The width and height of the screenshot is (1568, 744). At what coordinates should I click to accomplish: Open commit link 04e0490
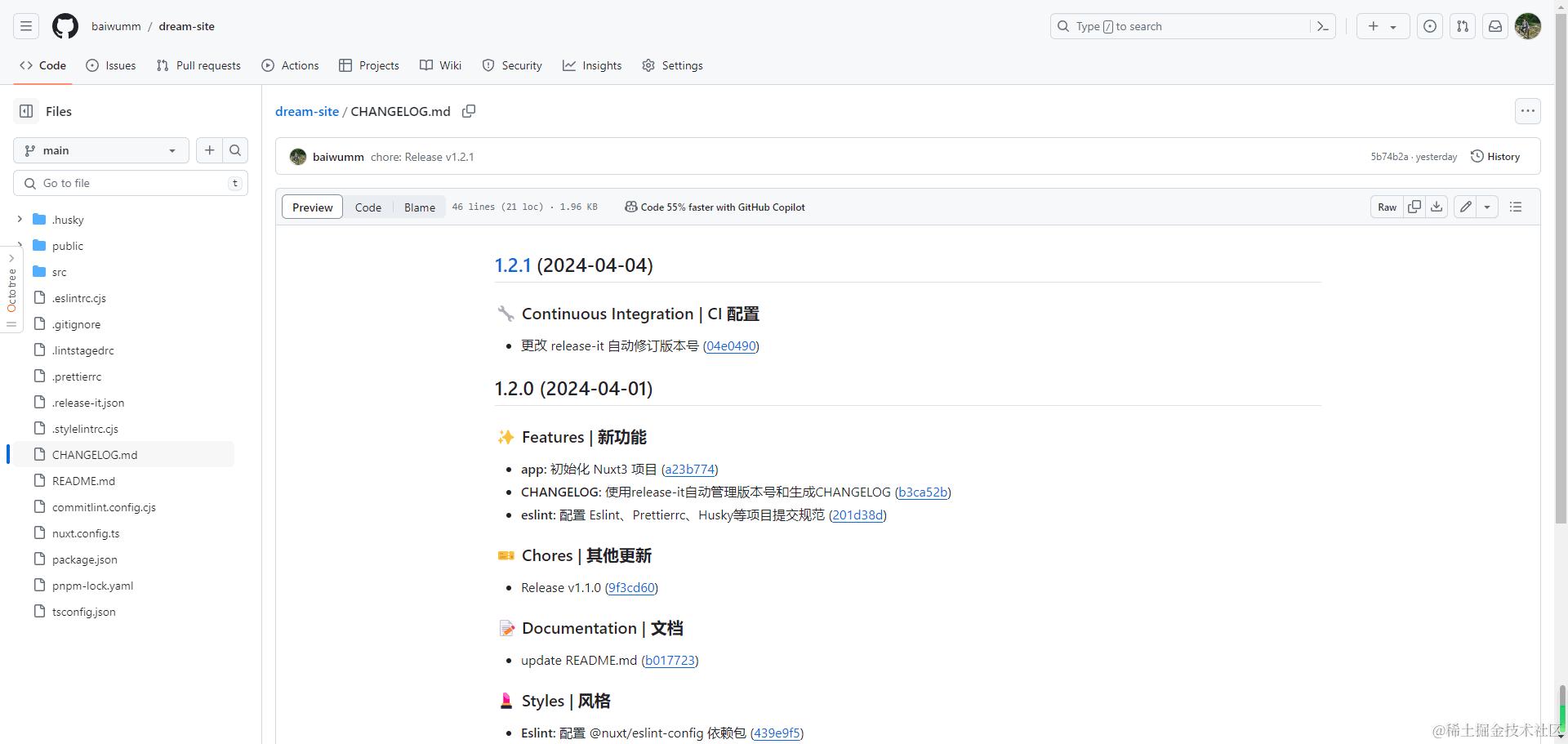[x=731, y=346]
